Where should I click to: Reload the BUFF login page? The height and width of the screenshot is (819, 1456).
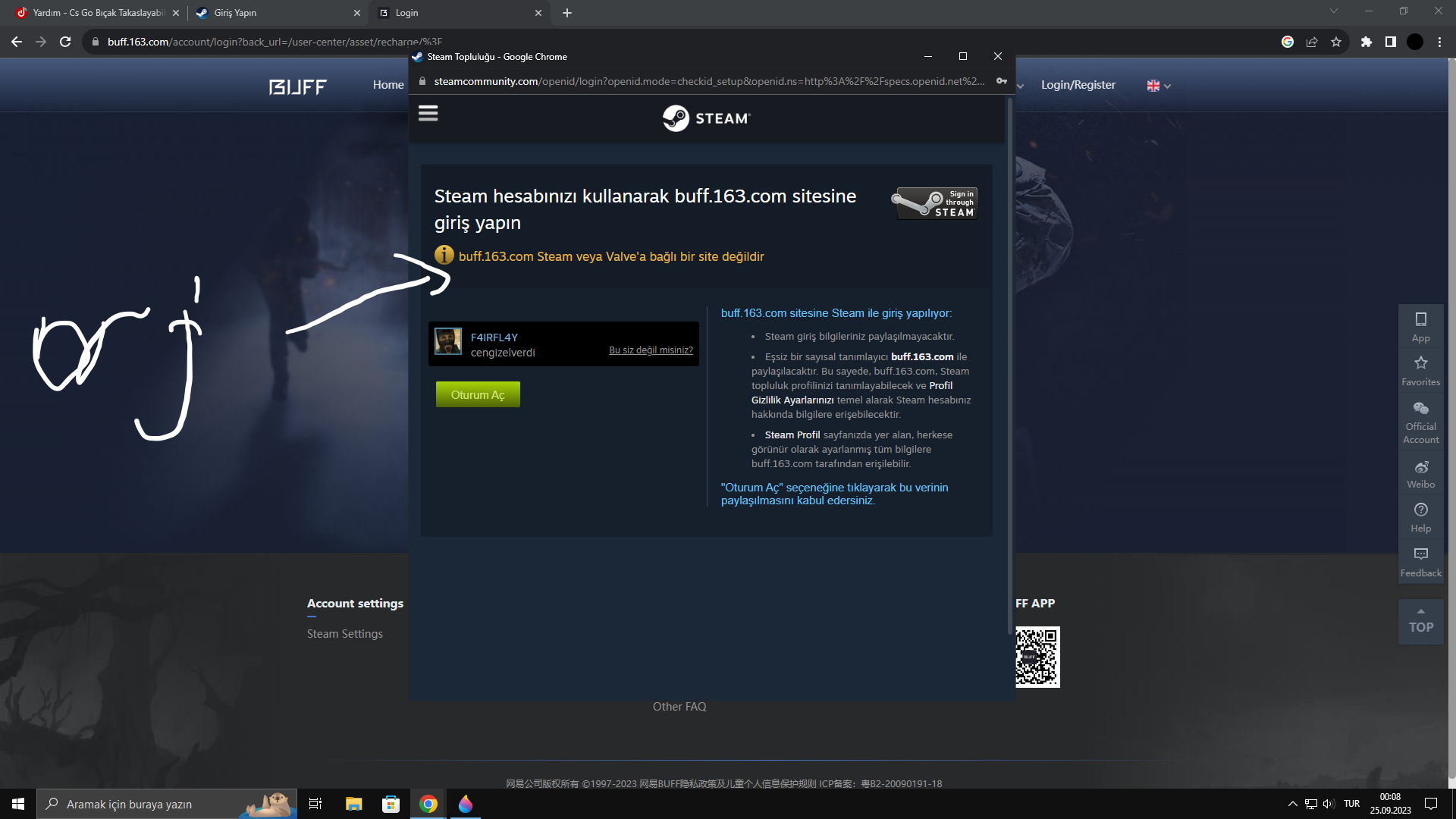pos(65,42)
